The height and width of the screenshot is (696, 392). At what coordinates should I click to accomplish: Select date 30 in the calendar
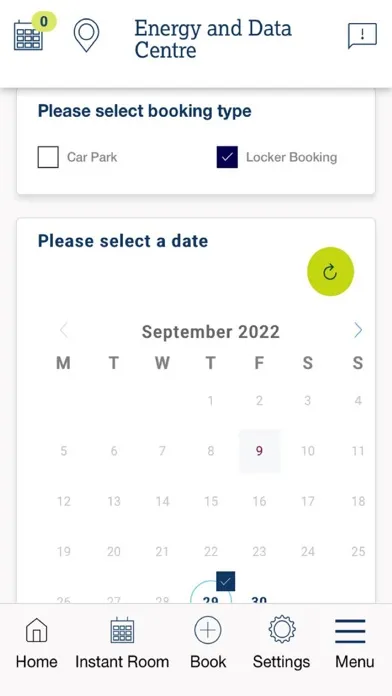point(259,600)
